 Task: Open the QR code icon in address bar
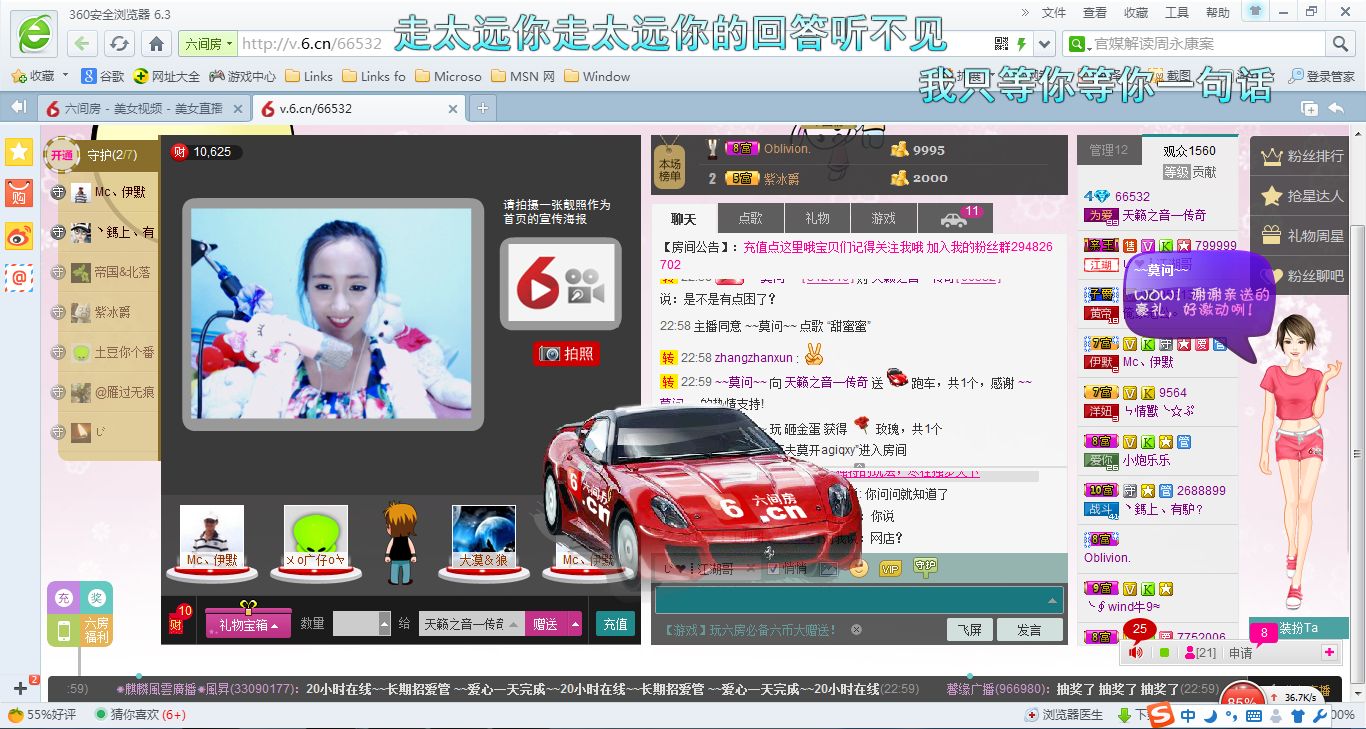[1001, 44]
